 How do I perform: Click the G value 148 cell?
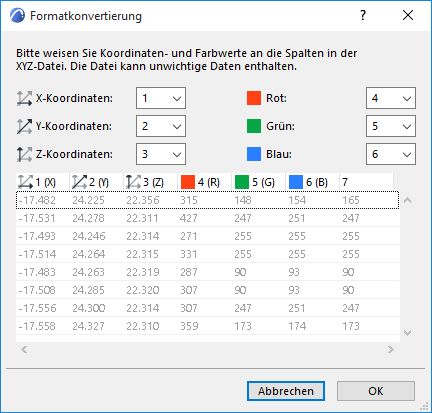(243, 200)
